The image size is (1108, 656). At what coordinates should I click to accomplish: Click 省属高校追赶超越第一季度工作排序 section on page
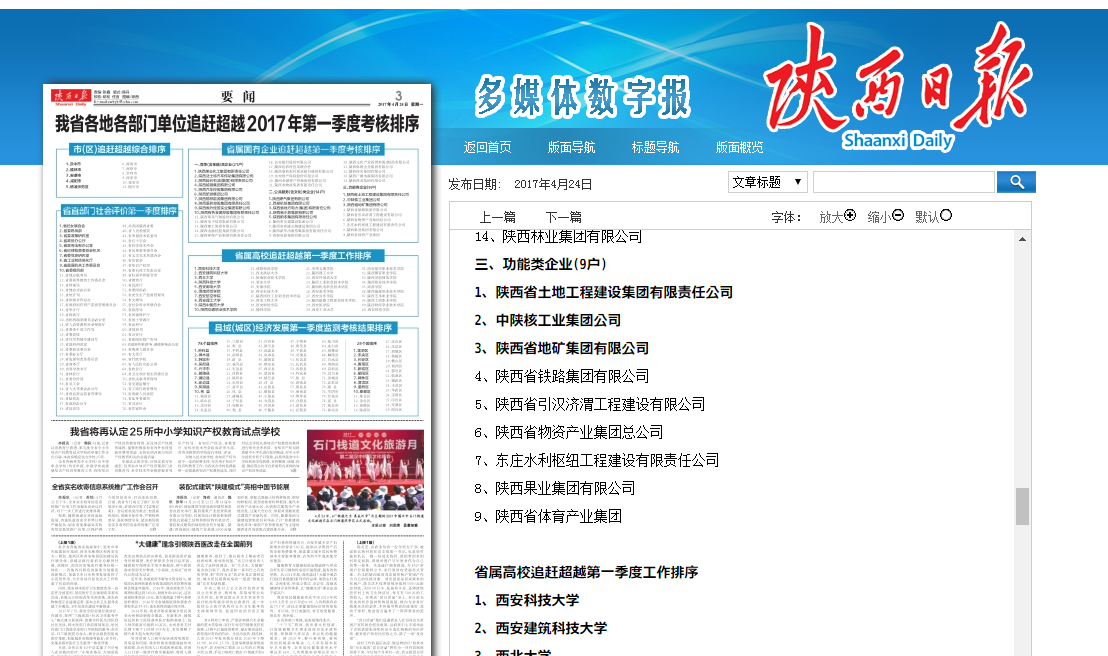coord(304,256)
